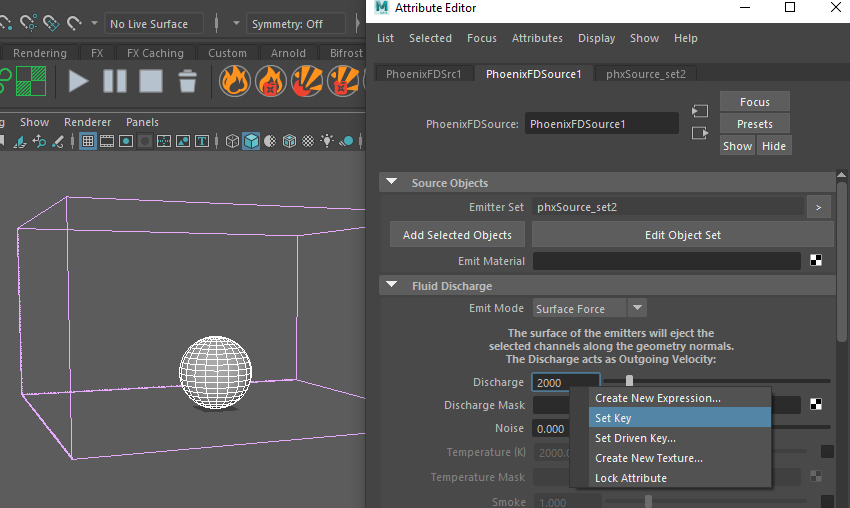Toggle viewport shadows icon
The height and width of the screenshot is (508, 850).
(346, 142)
